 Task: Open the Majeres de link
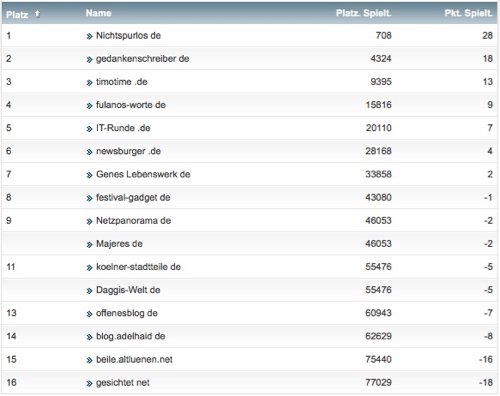(x=119, y=244)
